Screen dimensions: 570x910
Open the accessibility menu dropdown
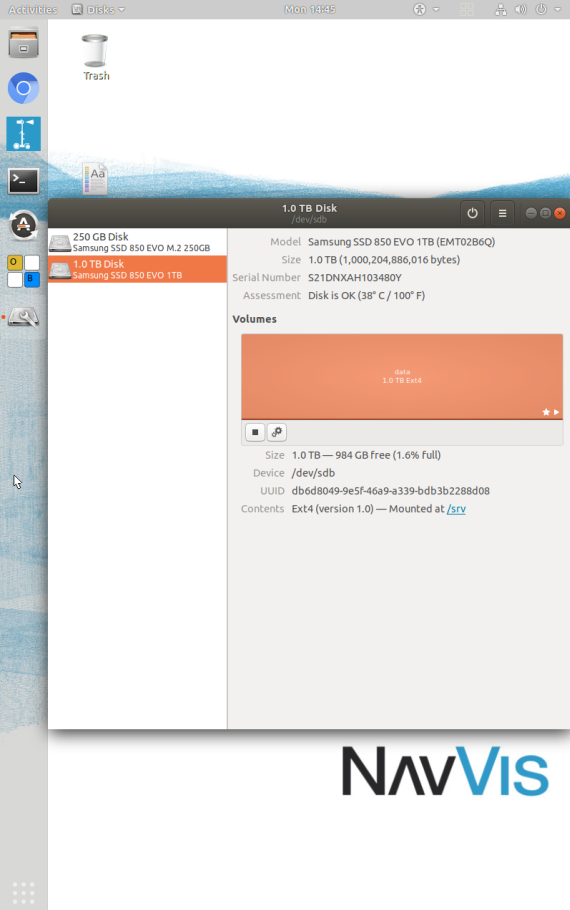pyautogui.click(x=425, y=9)
